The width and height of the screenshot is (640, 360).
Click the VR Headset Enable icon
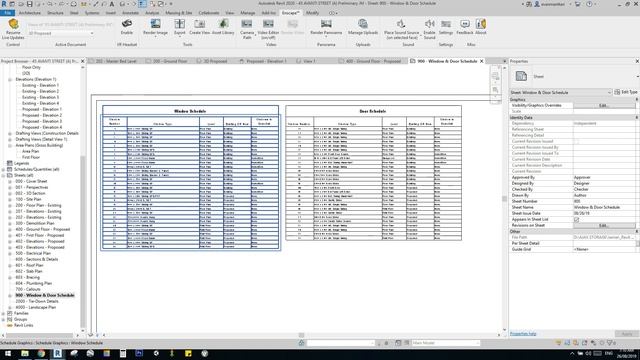click(127, 24)
